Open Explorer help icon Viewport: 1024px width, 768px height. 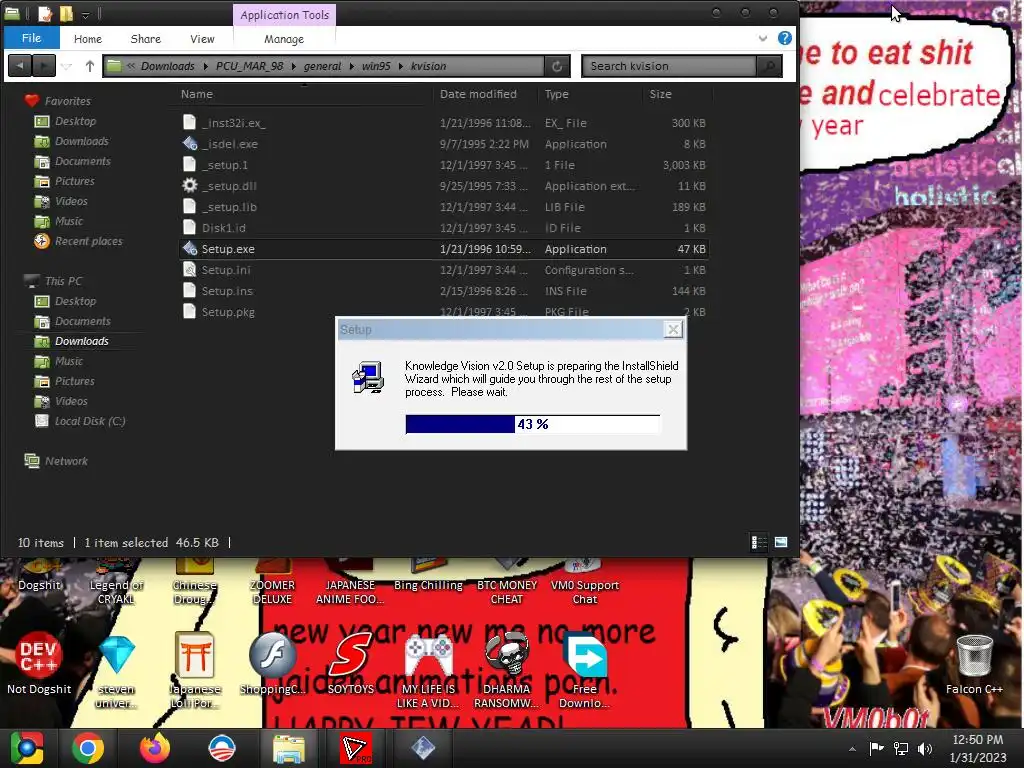[x=784, y=39]
